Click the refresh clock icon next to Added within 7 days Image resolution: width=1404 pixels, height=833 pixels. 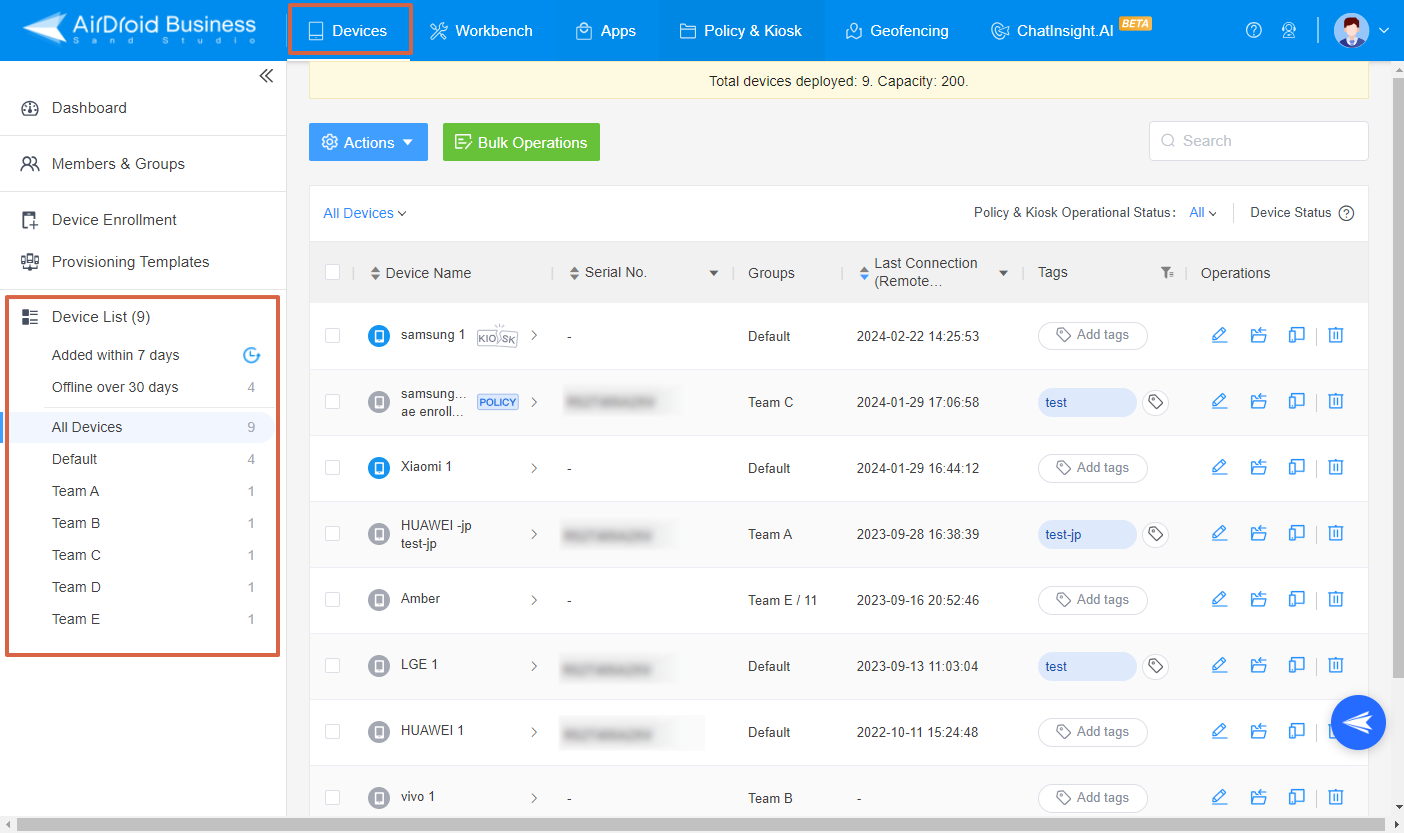coord(252,355)
